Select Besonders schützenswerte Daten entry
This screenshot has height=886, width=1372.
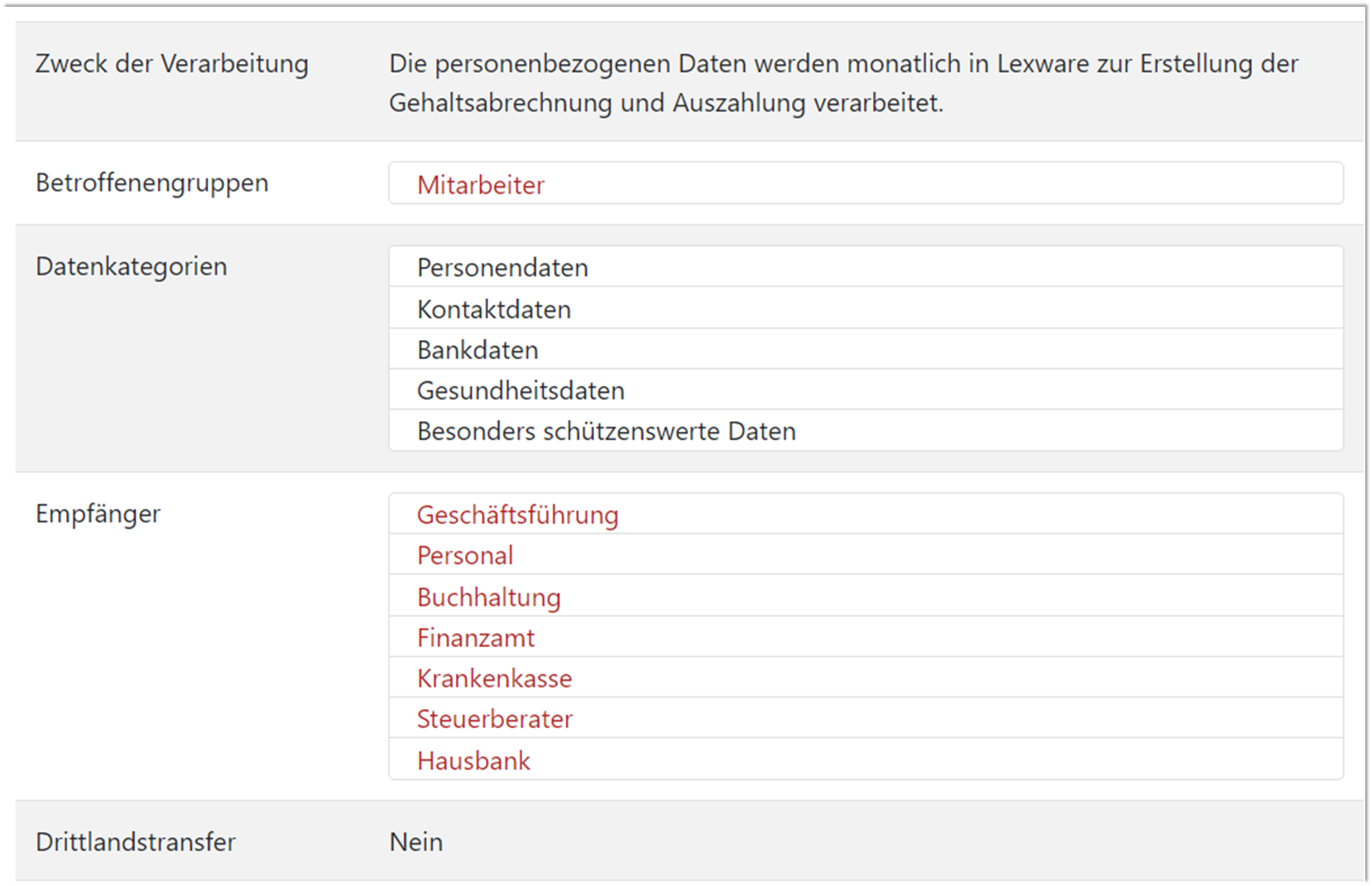(607, 431)
